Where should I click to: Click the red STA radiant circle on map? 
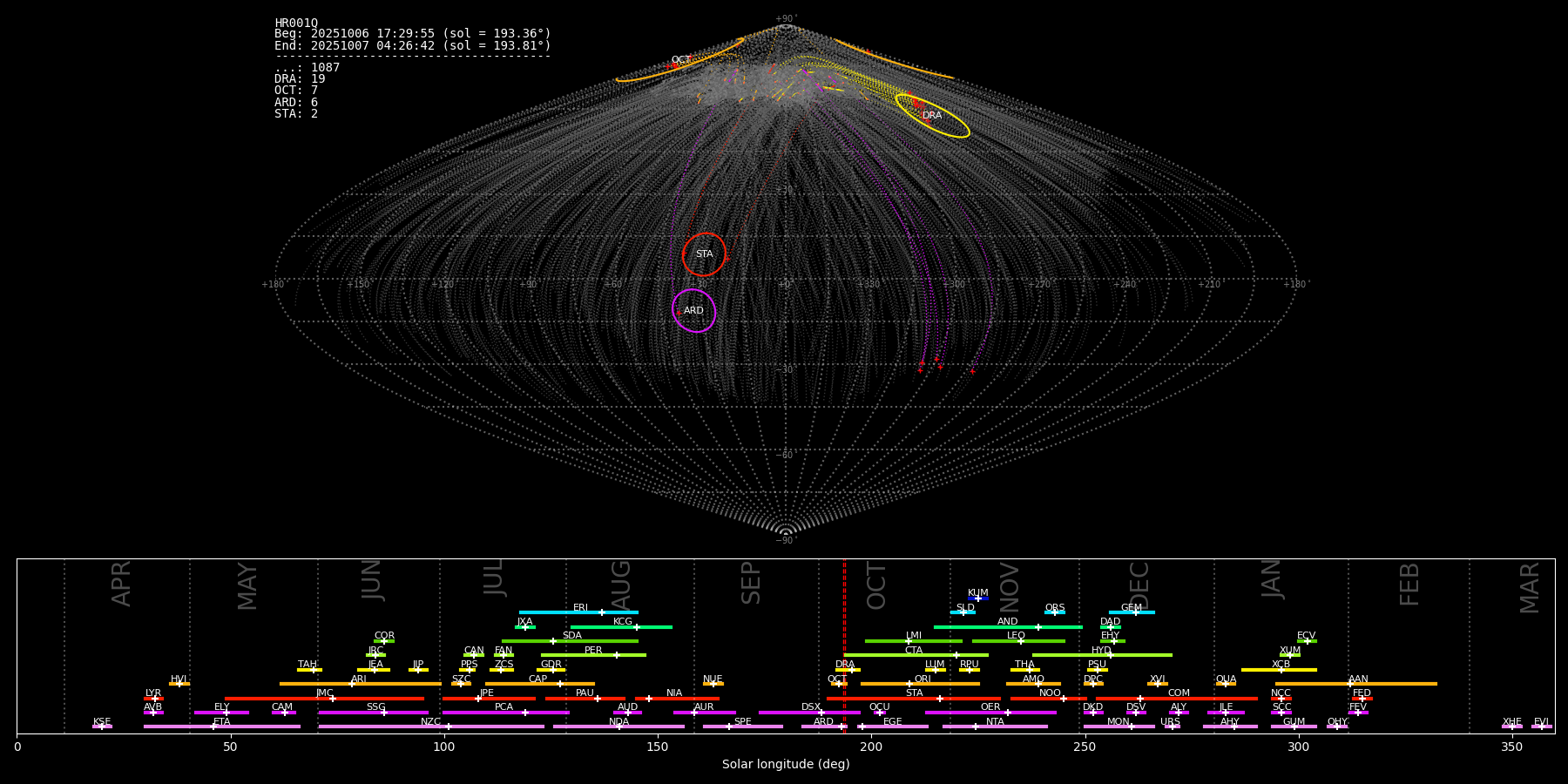[704, 254]
